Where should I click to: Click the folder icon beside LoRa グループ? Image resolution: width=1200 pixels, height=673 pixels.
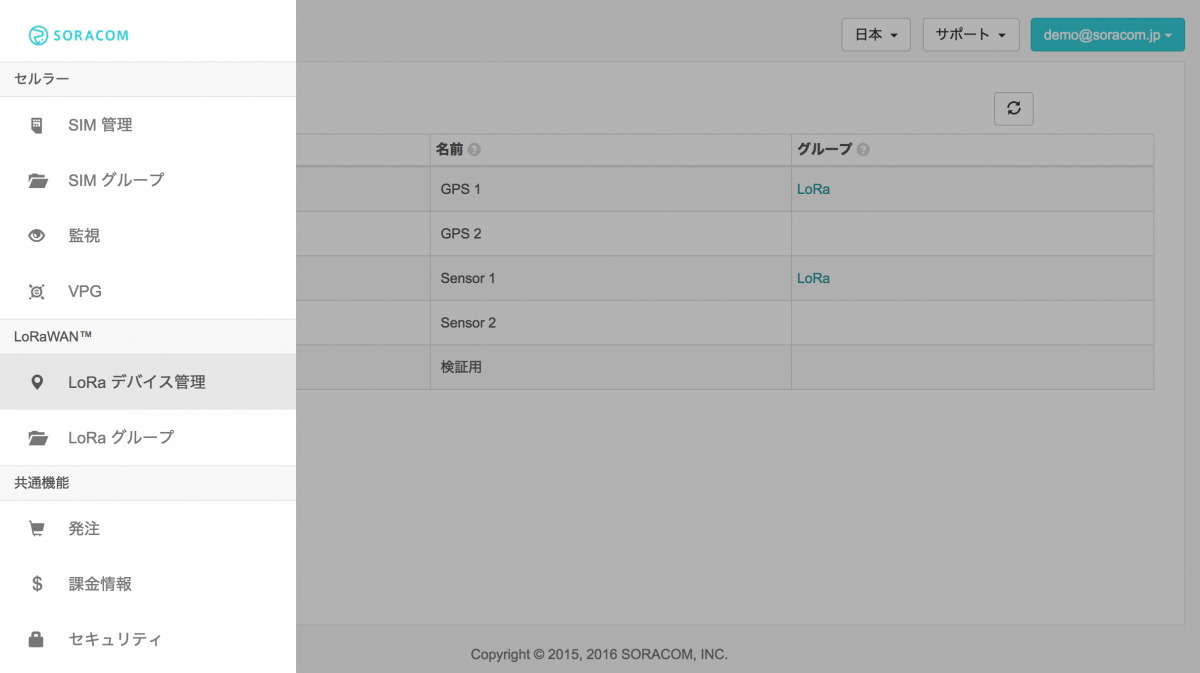[x=37, y=438]
